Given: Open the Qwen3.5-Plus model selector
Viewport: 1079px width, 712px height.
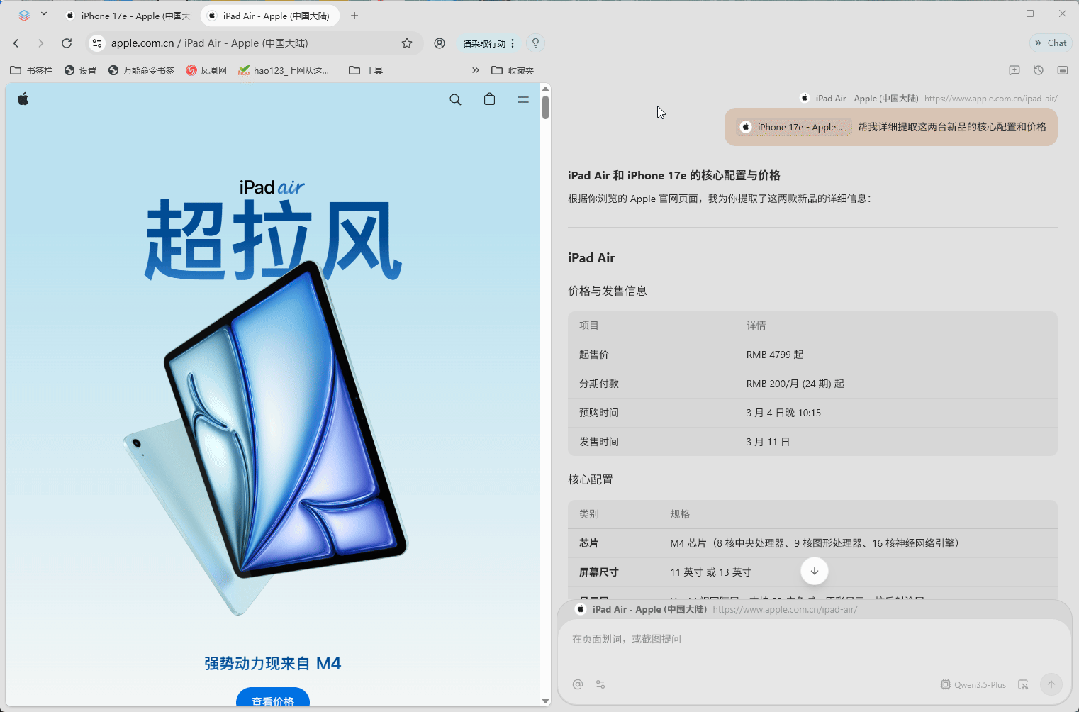Looking at the screenshot, I should click(973, 684).
